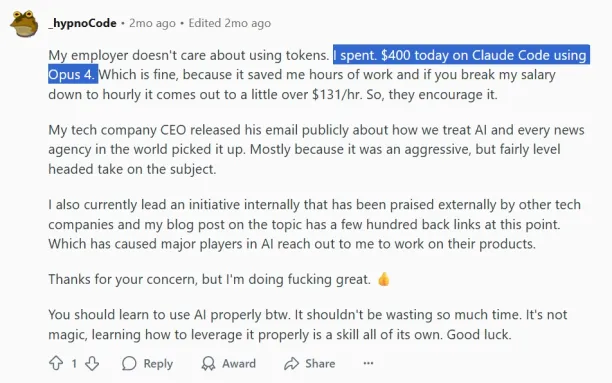Open the three-dot more options menu
The height and width of the screenshot is (383, 612).
coord(368,363)
